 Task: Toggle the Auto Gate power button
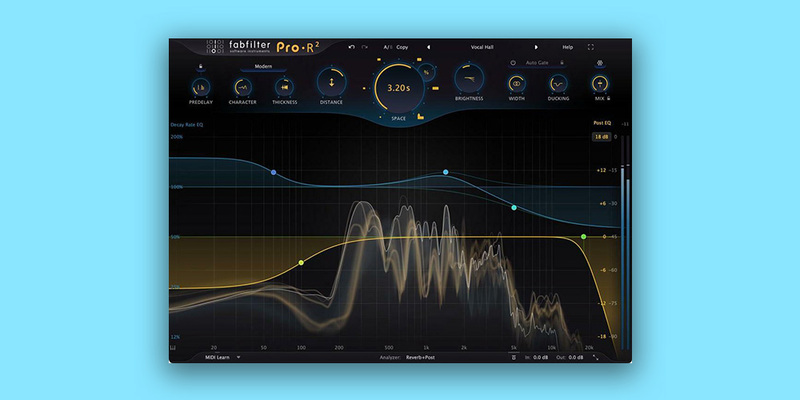point(513,63)
